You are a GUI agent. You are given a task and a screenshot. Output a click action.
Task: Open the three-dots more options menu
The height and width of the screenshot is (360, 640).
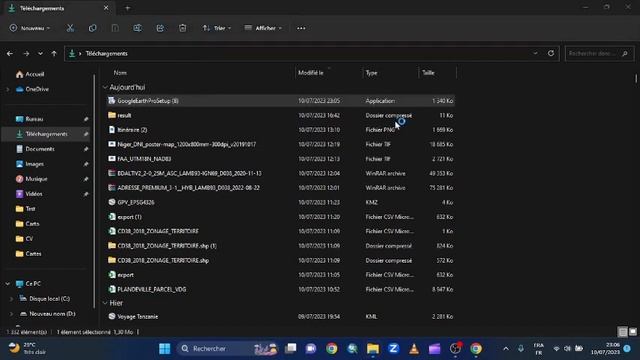301,28
